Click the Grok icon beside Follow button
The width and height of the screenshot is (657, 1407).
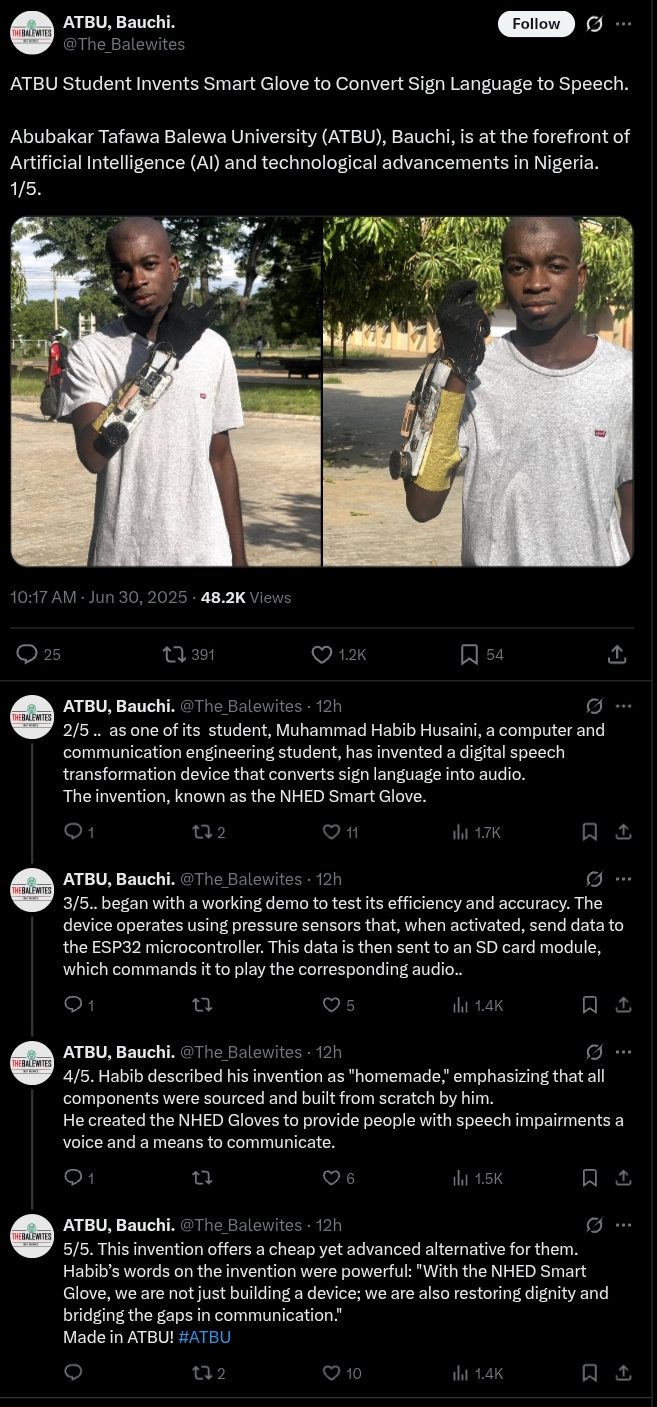594,24
